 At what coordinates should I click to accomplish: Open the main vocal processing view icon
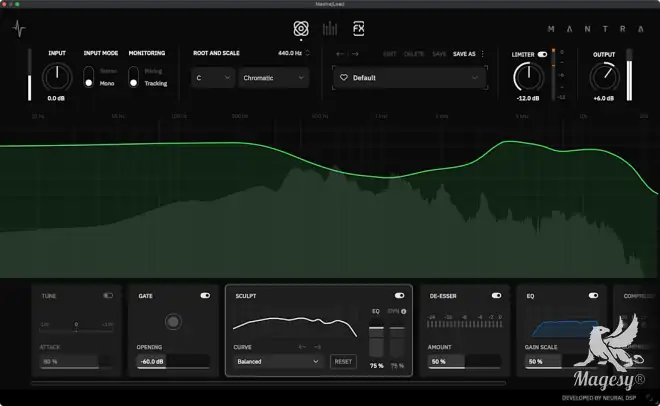click(301, 29)
